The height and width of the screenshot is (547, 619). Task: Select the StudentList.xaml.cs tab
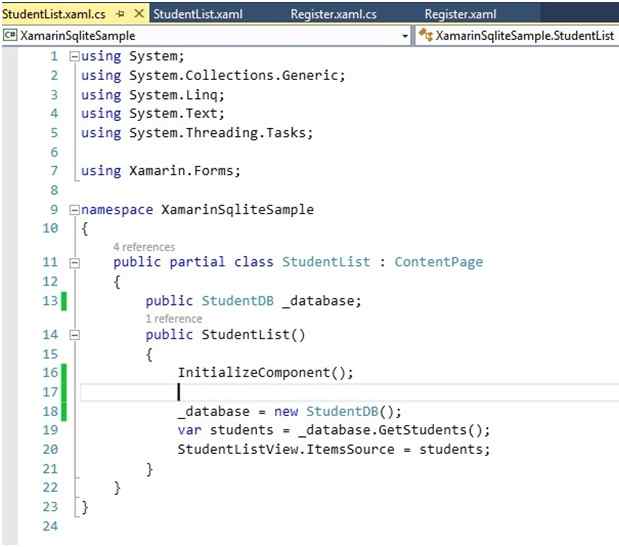pos(54,14)
